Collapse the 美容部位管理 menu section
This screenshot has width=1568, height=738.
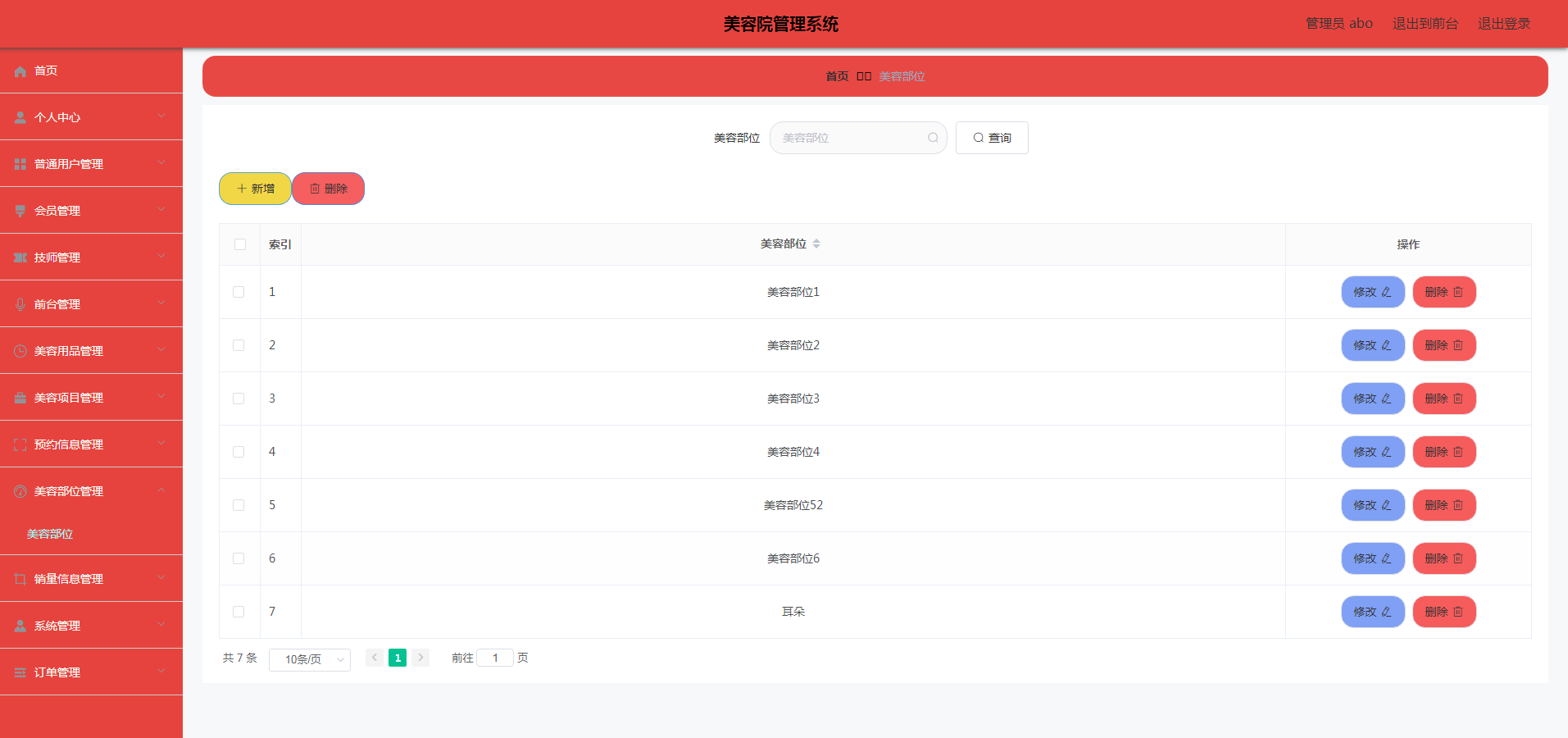coord(69,490)
